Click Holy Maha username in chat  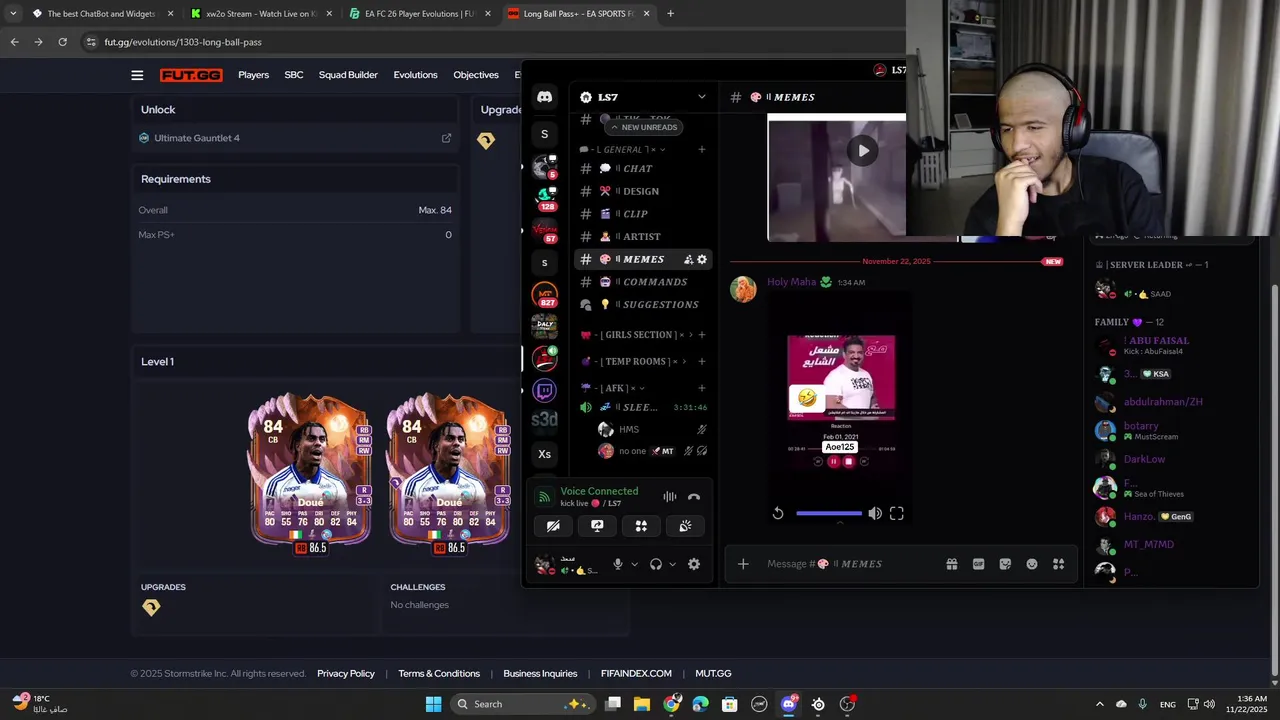click(x=792, y=282)
